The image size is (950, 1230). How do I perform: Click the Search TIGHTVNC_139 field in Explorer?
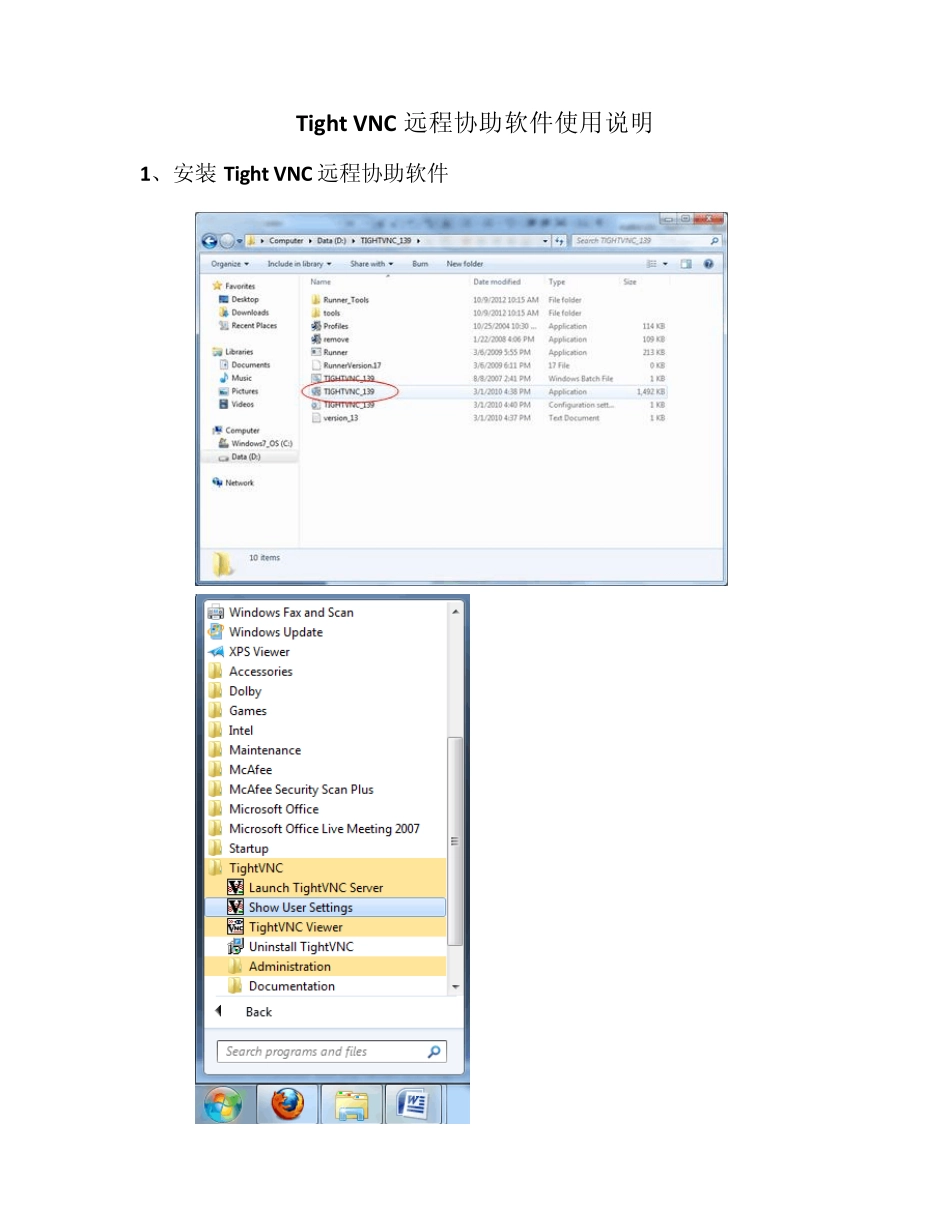646,241
